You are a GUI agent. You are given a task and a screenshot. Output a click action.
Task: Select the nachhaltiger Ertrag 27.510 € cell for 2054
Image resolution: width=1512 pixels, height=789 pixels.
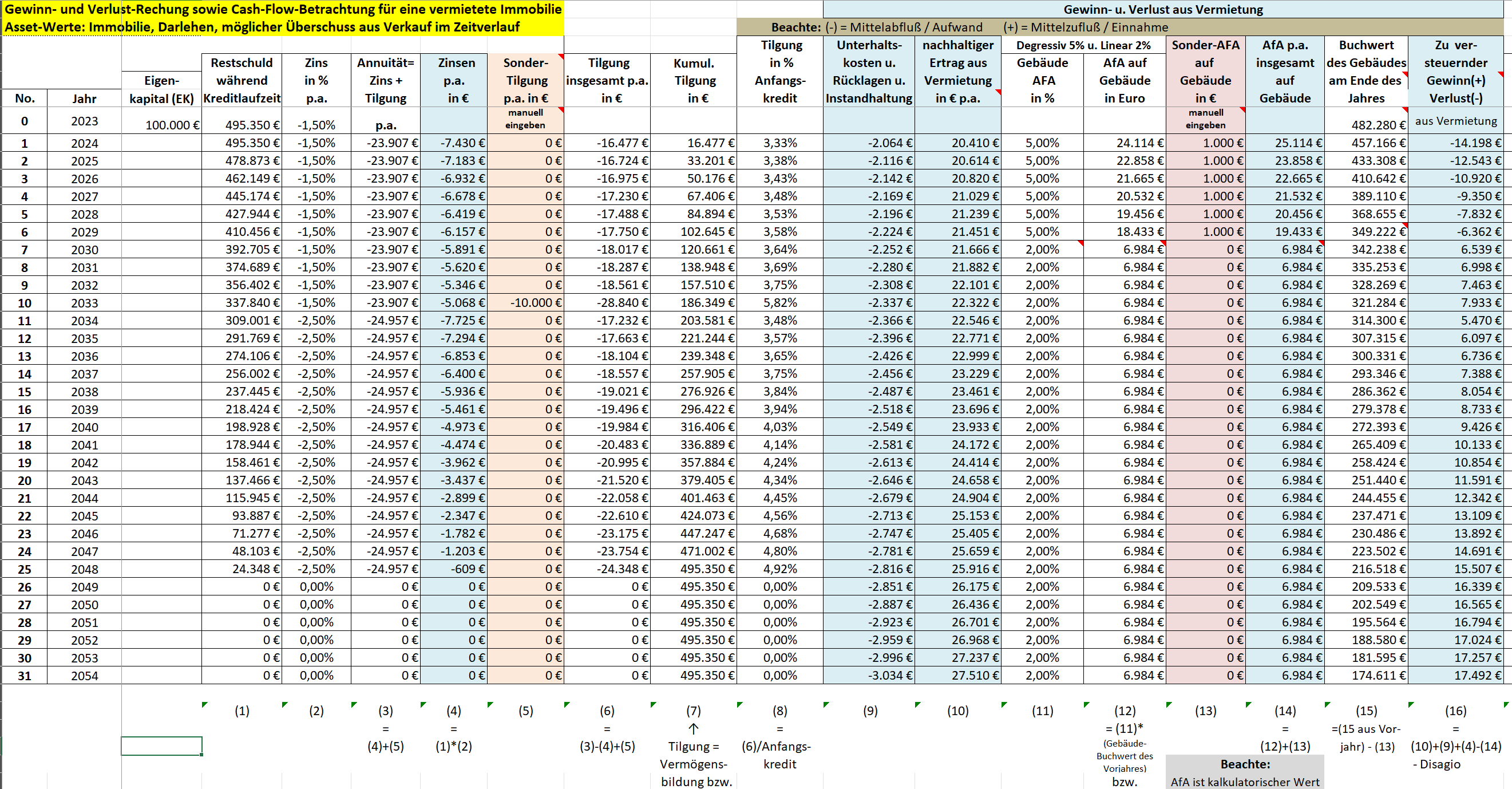coord(957,675)
